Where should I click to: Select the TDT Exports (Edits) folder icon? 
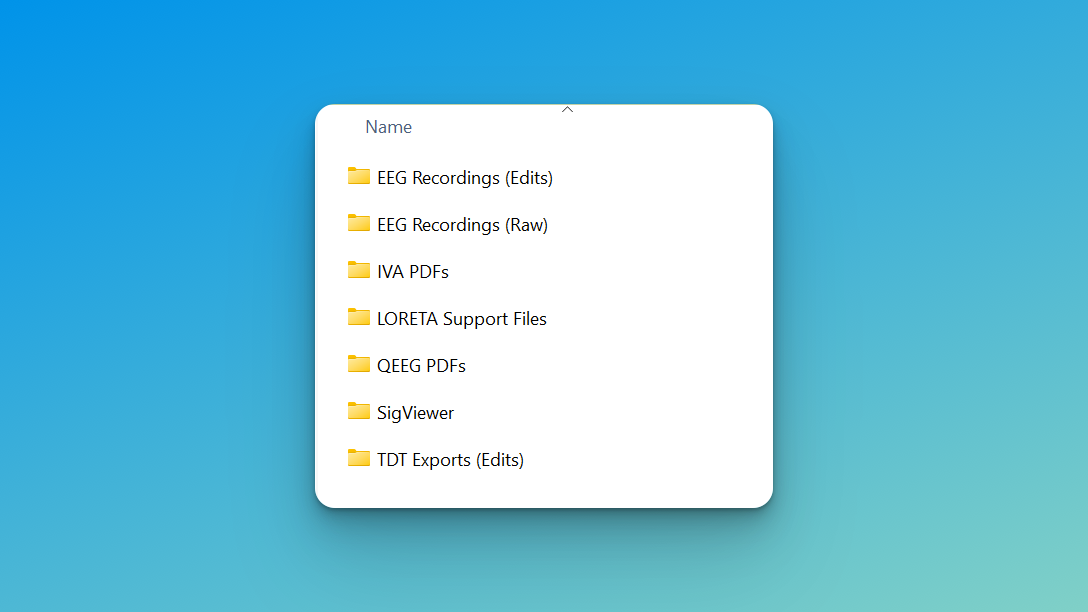[x=359, y=459]
